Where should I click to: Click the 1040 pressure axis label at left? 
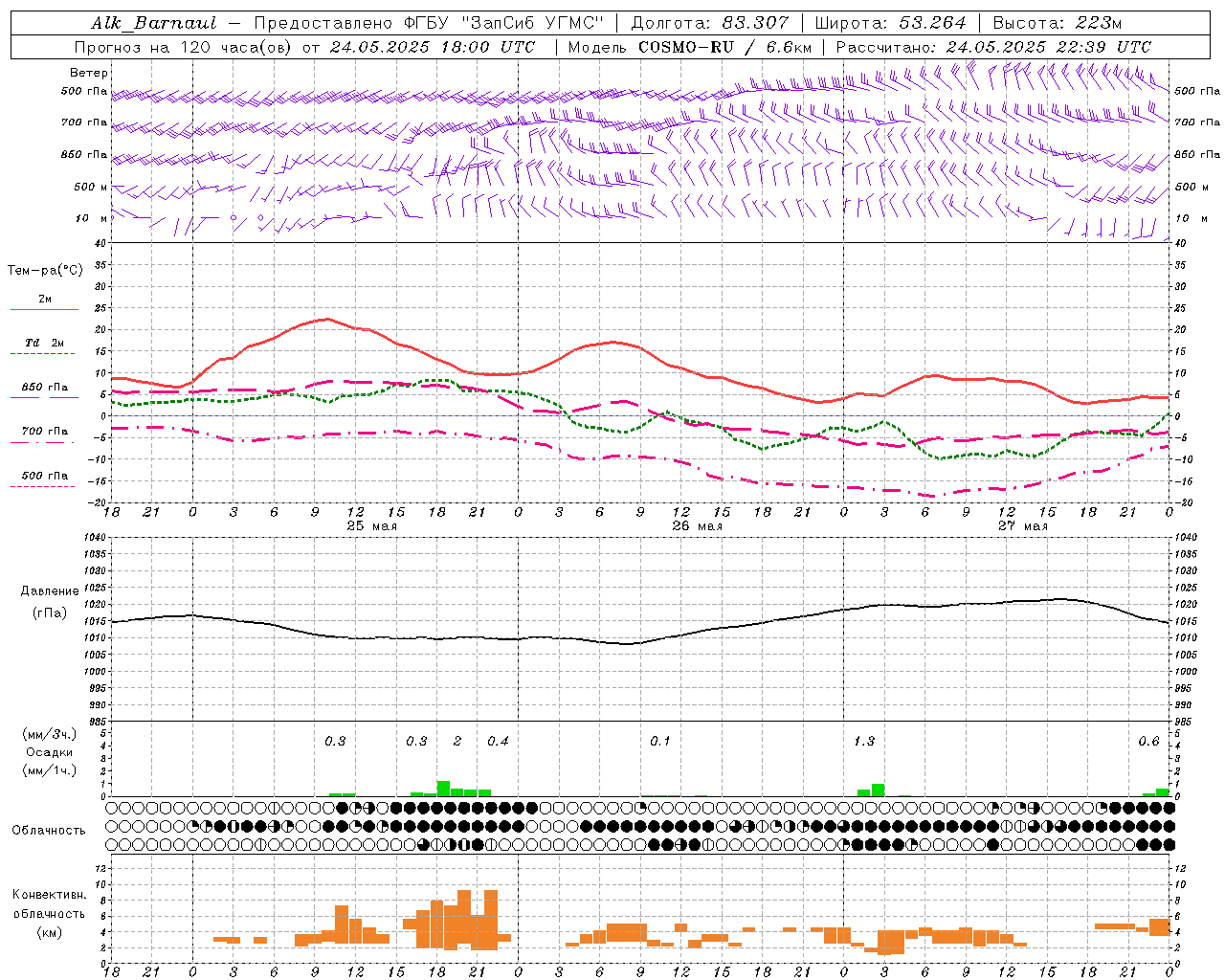click(94, 538)
